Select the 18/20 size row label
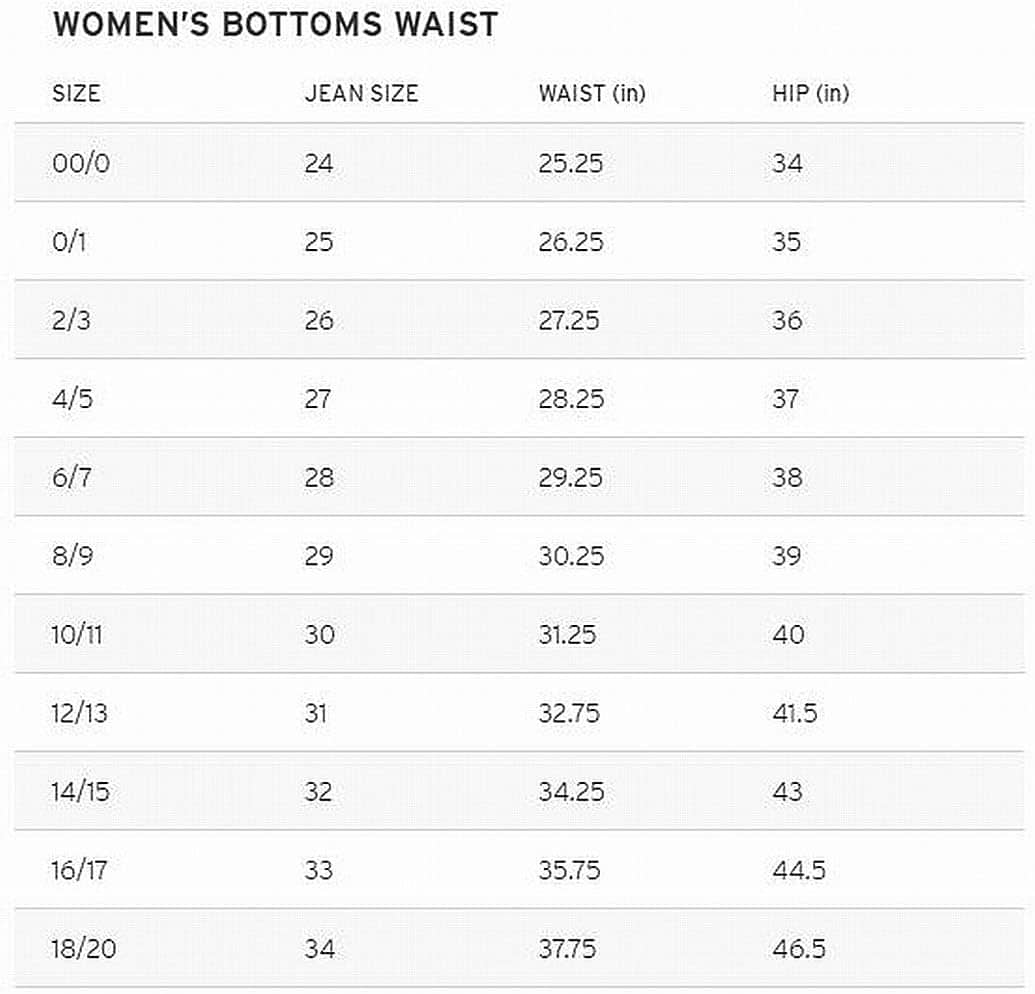The height and width of the screenshot is (994, 1035). 84,948
